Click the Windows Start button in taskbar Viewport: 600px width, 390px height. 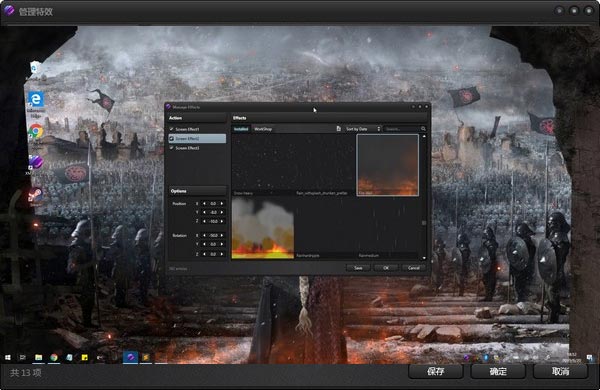click(8, 357)
